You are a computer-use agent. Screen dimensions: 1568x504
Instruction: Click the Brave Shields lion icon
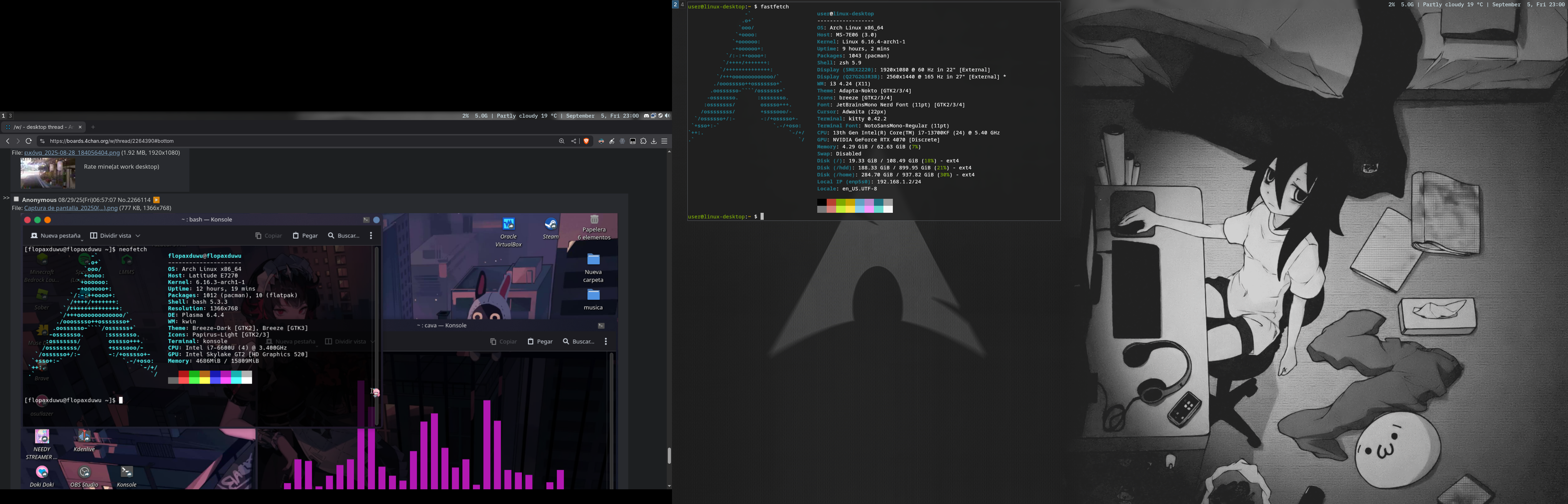(x=586, y=141)
